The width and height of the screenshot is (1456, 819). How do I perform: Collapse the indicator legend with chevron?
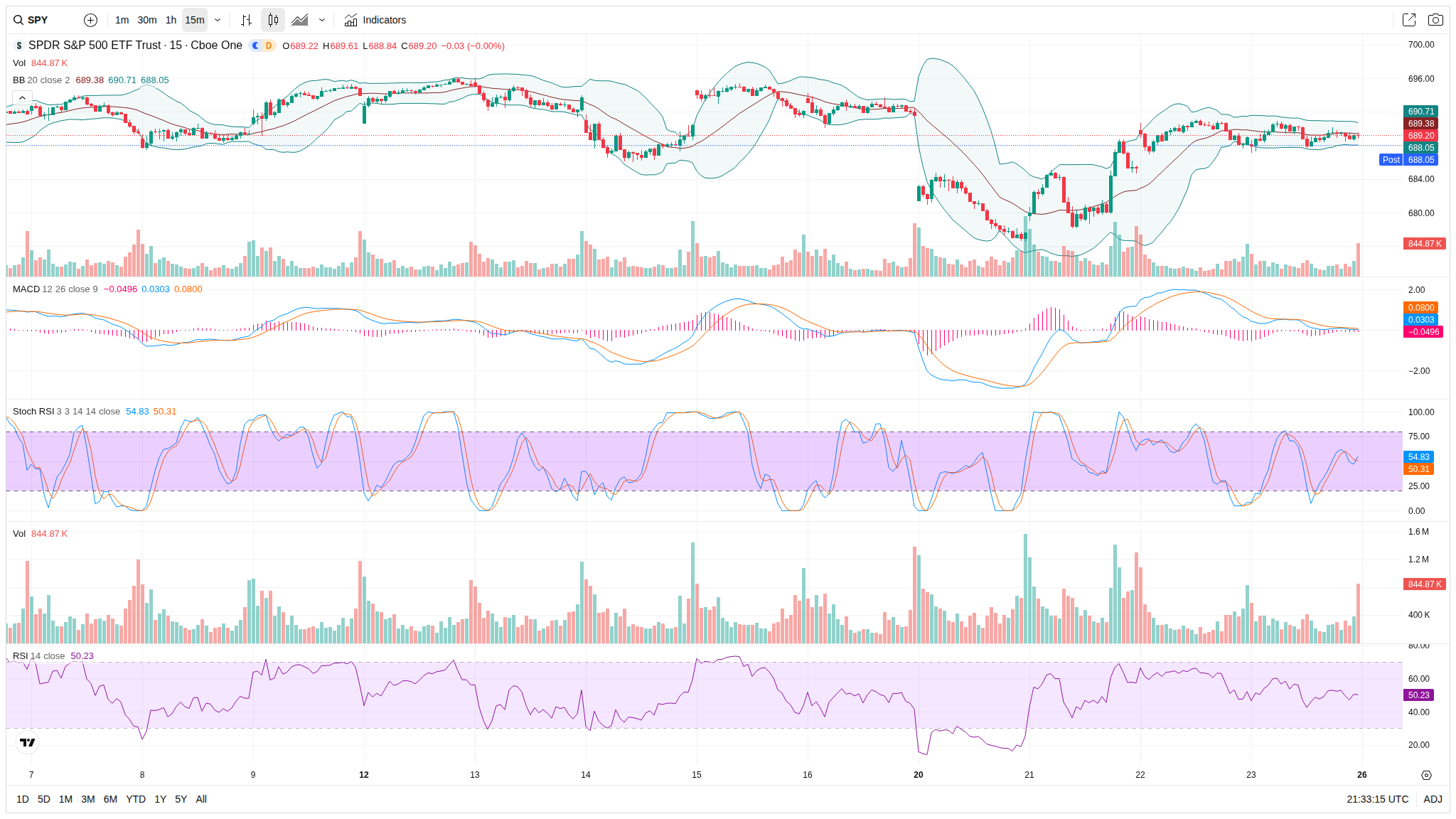click(x=22, y=97)
